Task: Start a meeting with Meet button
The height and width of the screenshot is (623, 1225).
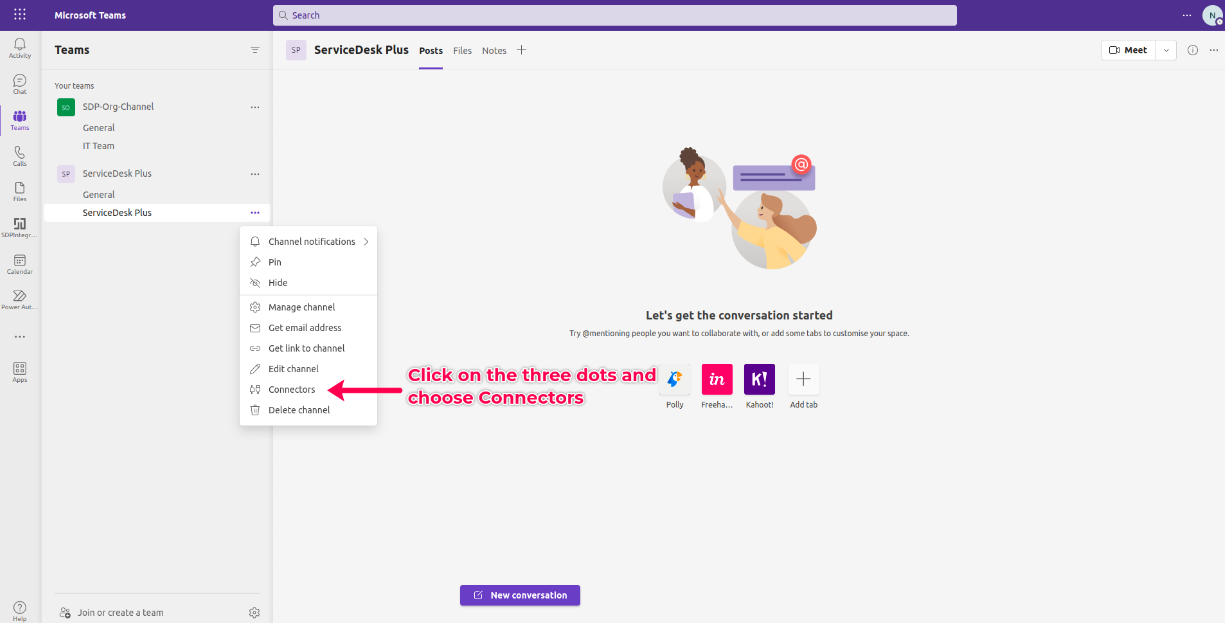Action: click(x=1129, y=50)
